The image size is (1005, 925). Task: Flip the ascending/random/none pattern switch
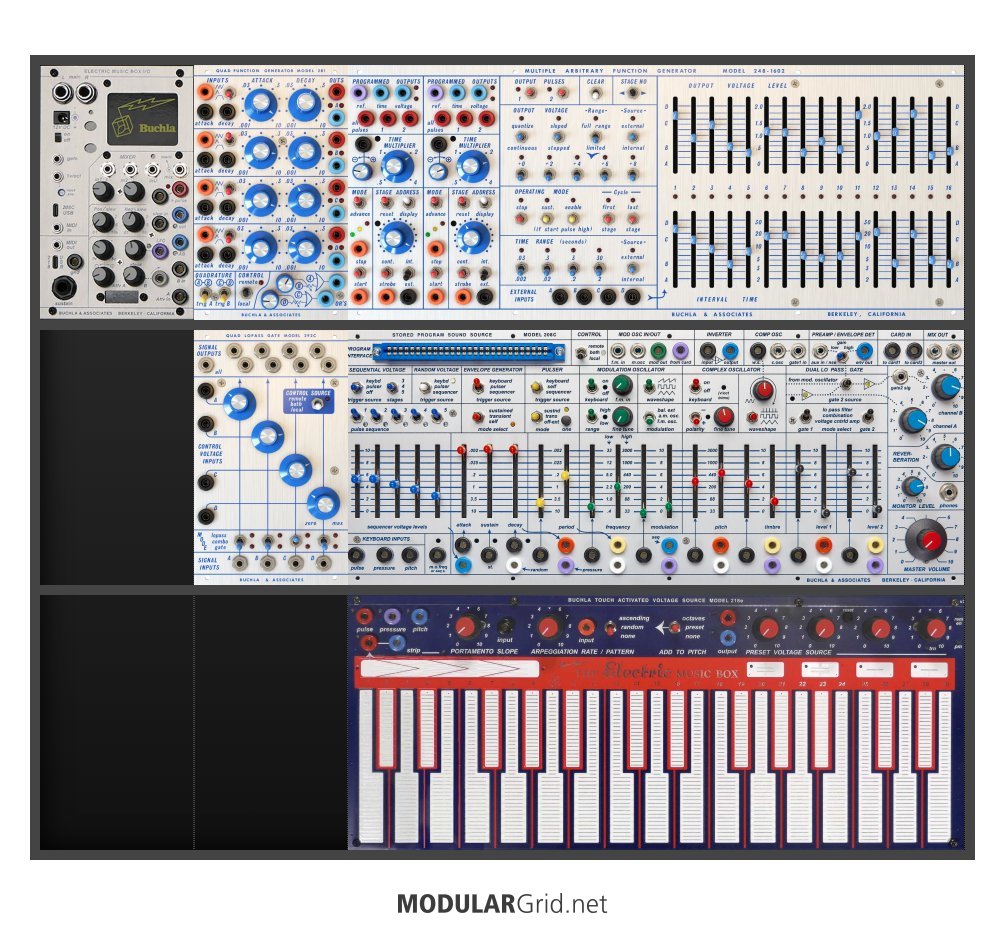(x=610, y=627)
